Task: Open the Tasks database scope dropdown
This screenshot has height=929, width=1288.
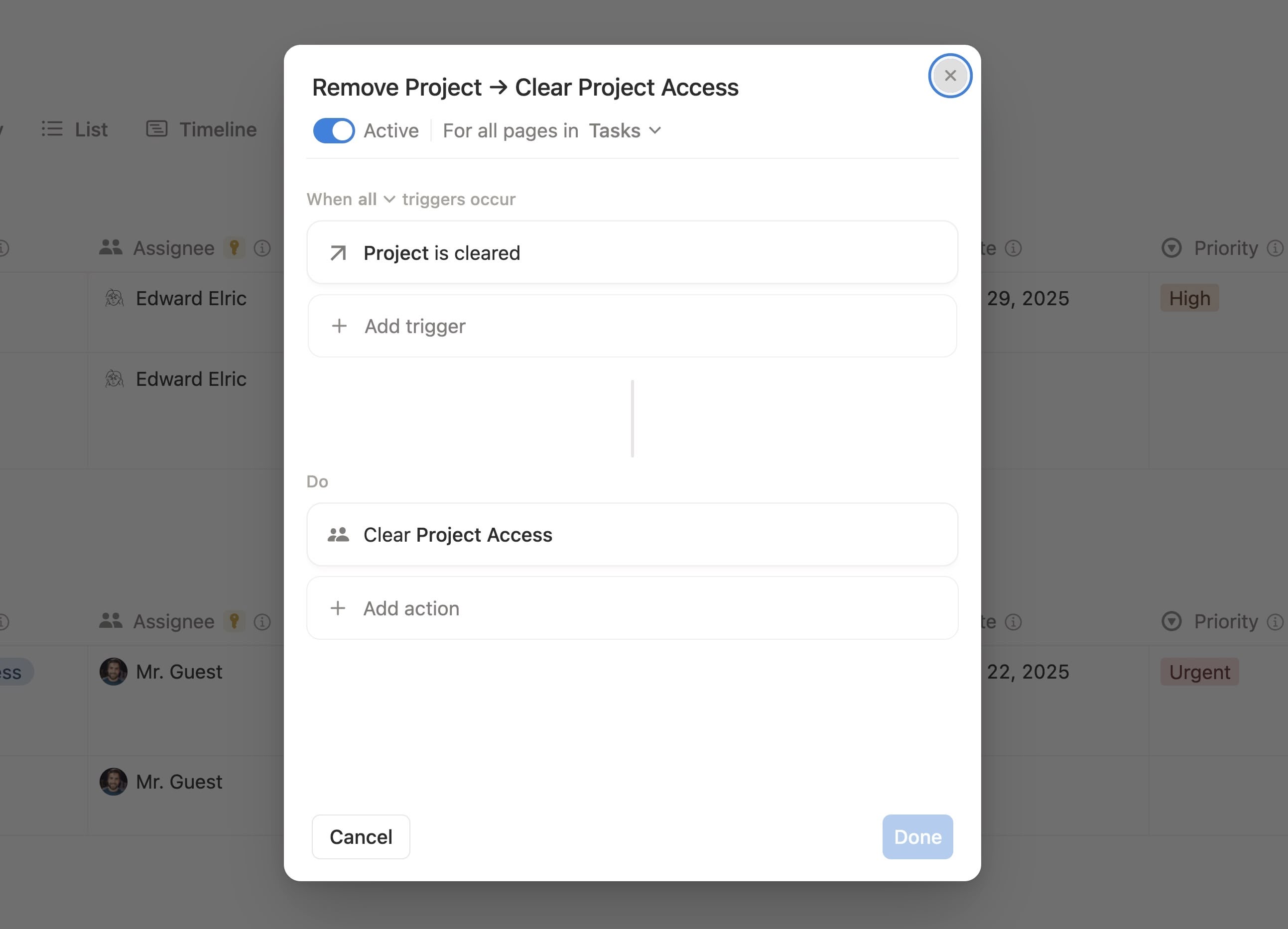Action: point(624,130)
